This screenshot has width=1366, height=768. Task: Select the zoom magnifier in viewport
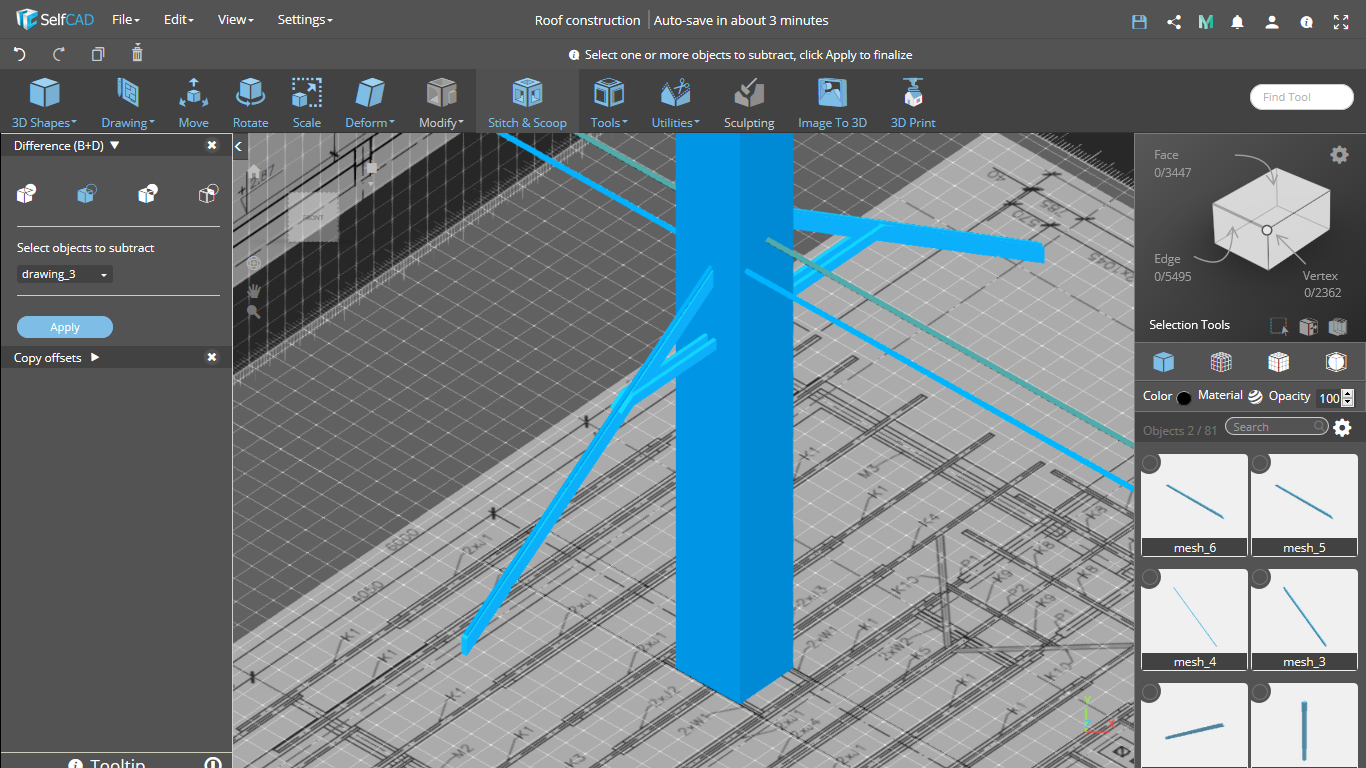coord(254,312)
